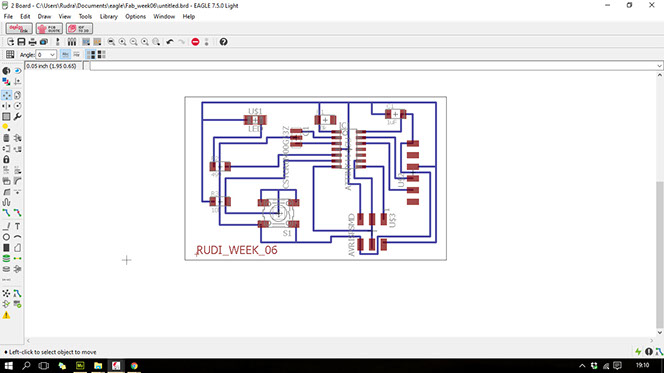Open the Grid settings icon

click(10, 55)
